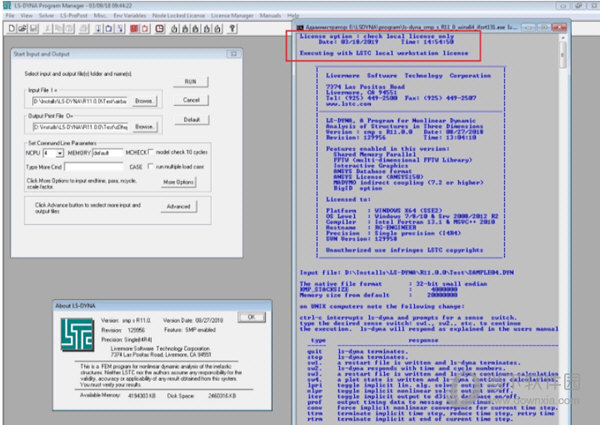Click the 'Available Memory' value in About dialog
This screenshot has width=600, height=425.
pos(142,396)
